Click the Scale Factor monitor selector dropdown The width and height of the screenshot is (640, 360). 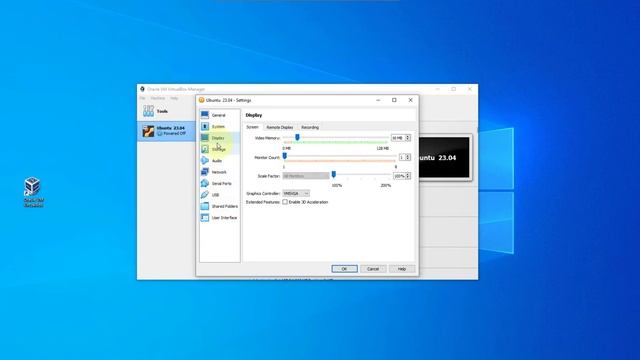coord(306,176)
